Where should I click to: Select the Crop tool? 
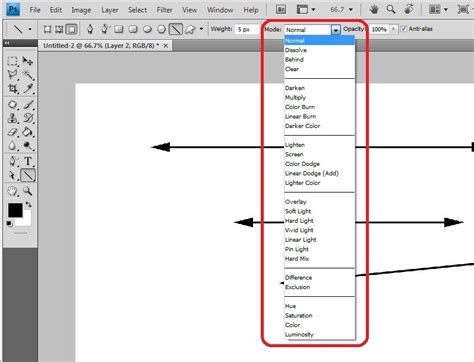tap(12, 89)
